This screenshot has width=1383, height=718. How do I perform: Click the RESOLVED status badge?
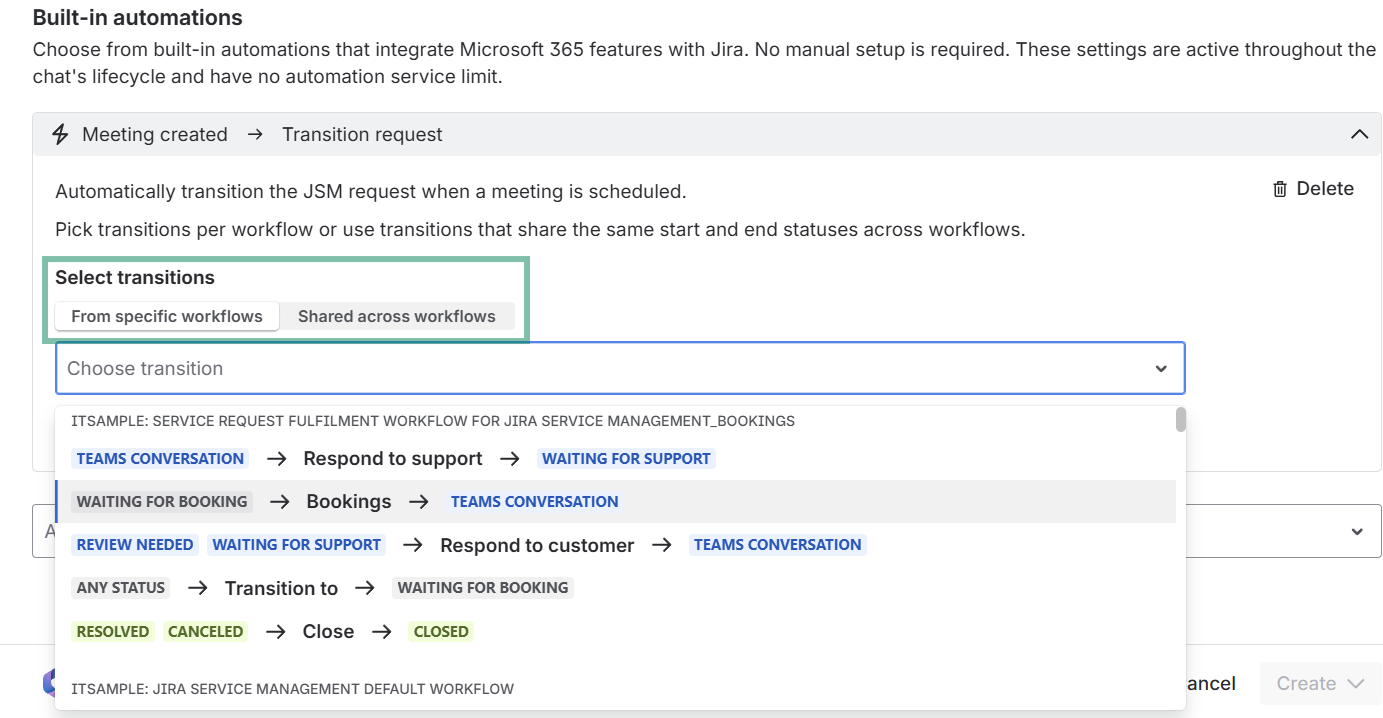113,632
